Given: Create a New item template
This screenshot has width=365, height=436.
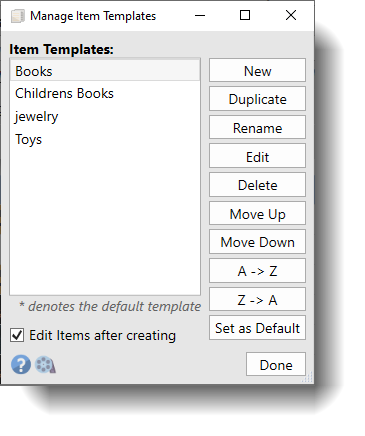Looking at the screenshot, I should point(257,70).
